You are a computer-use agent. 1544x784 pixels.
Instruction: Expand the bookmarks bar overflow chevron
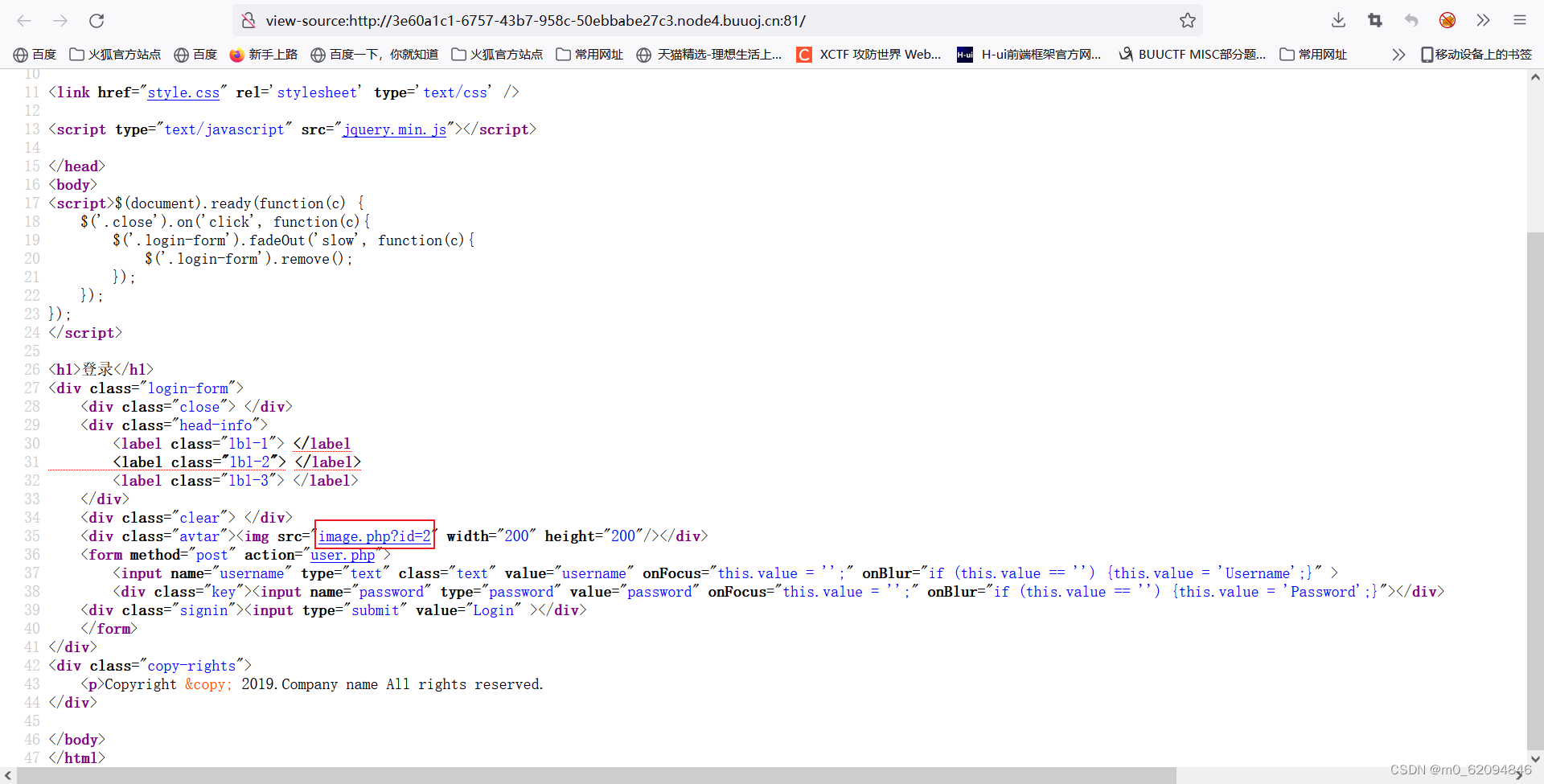1398,54
